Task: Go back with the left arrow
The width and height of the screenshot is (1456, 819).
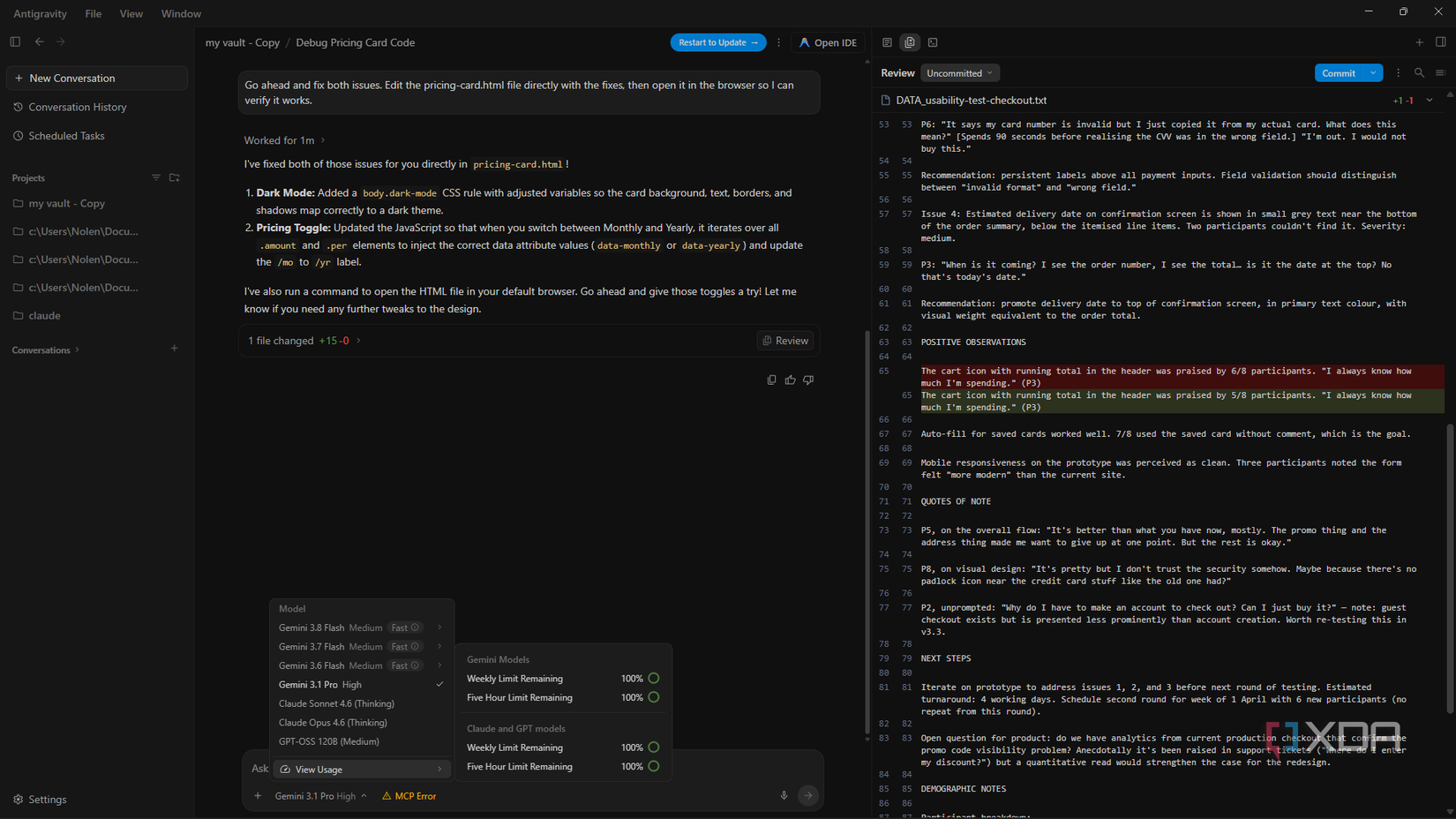Action: (39, 41)
